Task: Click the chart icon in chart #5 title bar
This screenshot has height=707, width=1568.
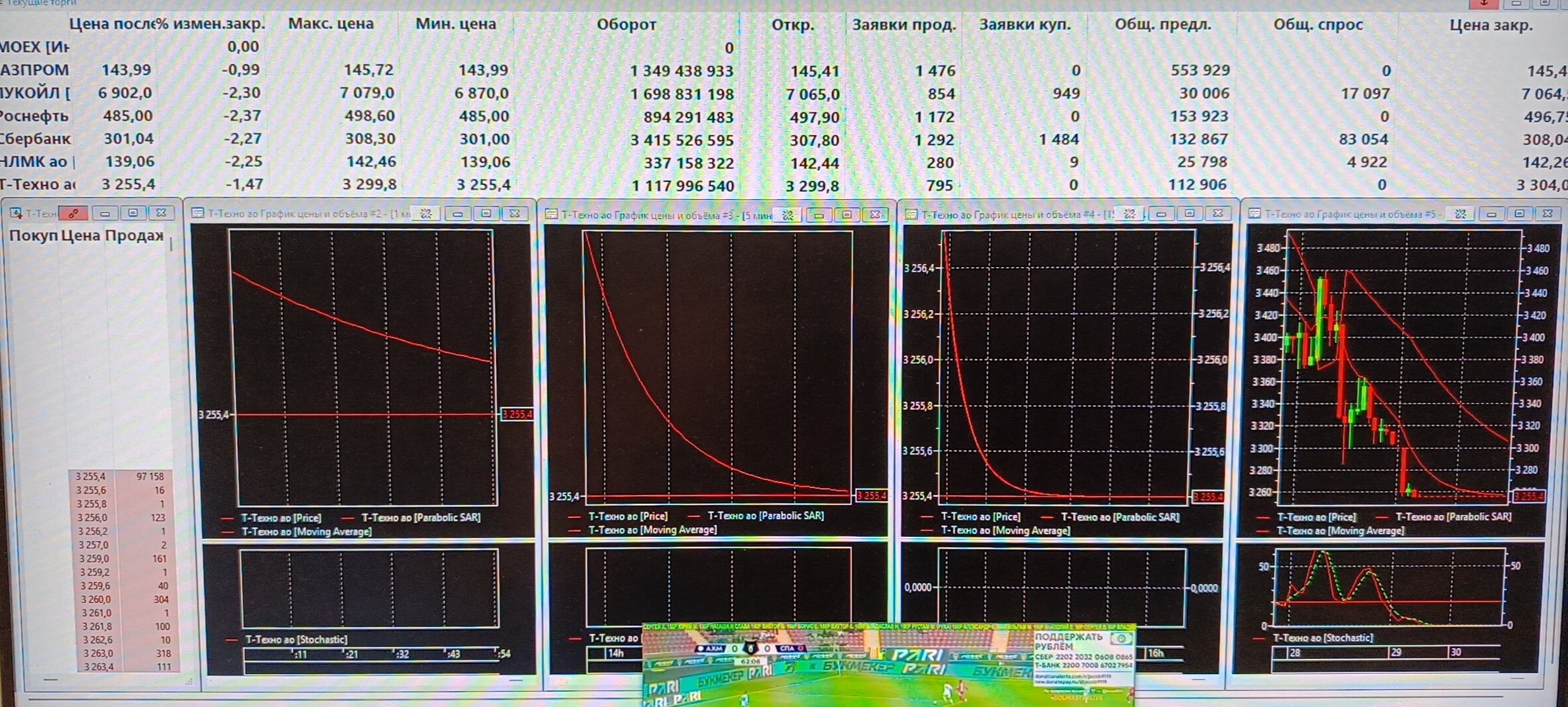Action: 1254,214
